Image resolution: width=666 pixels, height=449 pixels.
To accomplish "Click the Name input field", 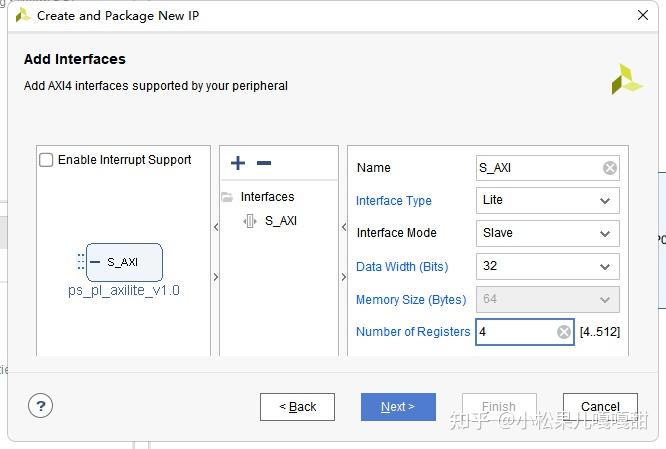I will 538,168.
